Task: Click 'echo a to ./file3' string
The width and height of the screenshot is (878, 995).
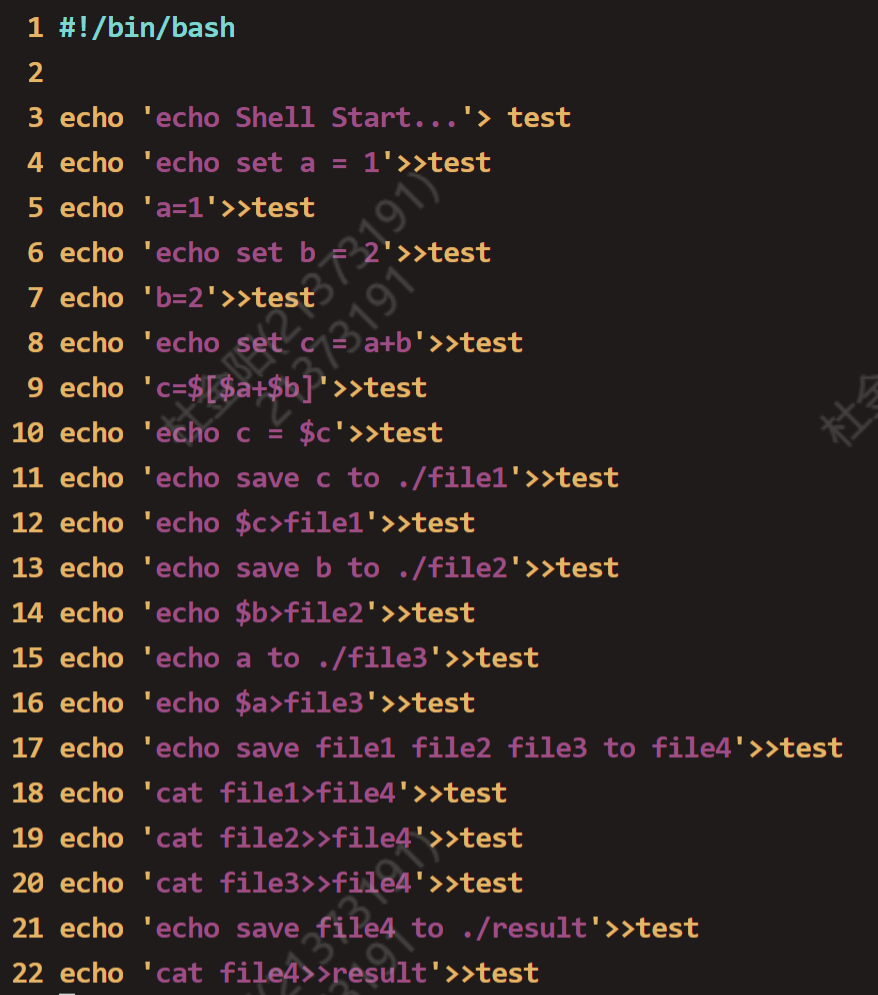Action: coord(291,658)
